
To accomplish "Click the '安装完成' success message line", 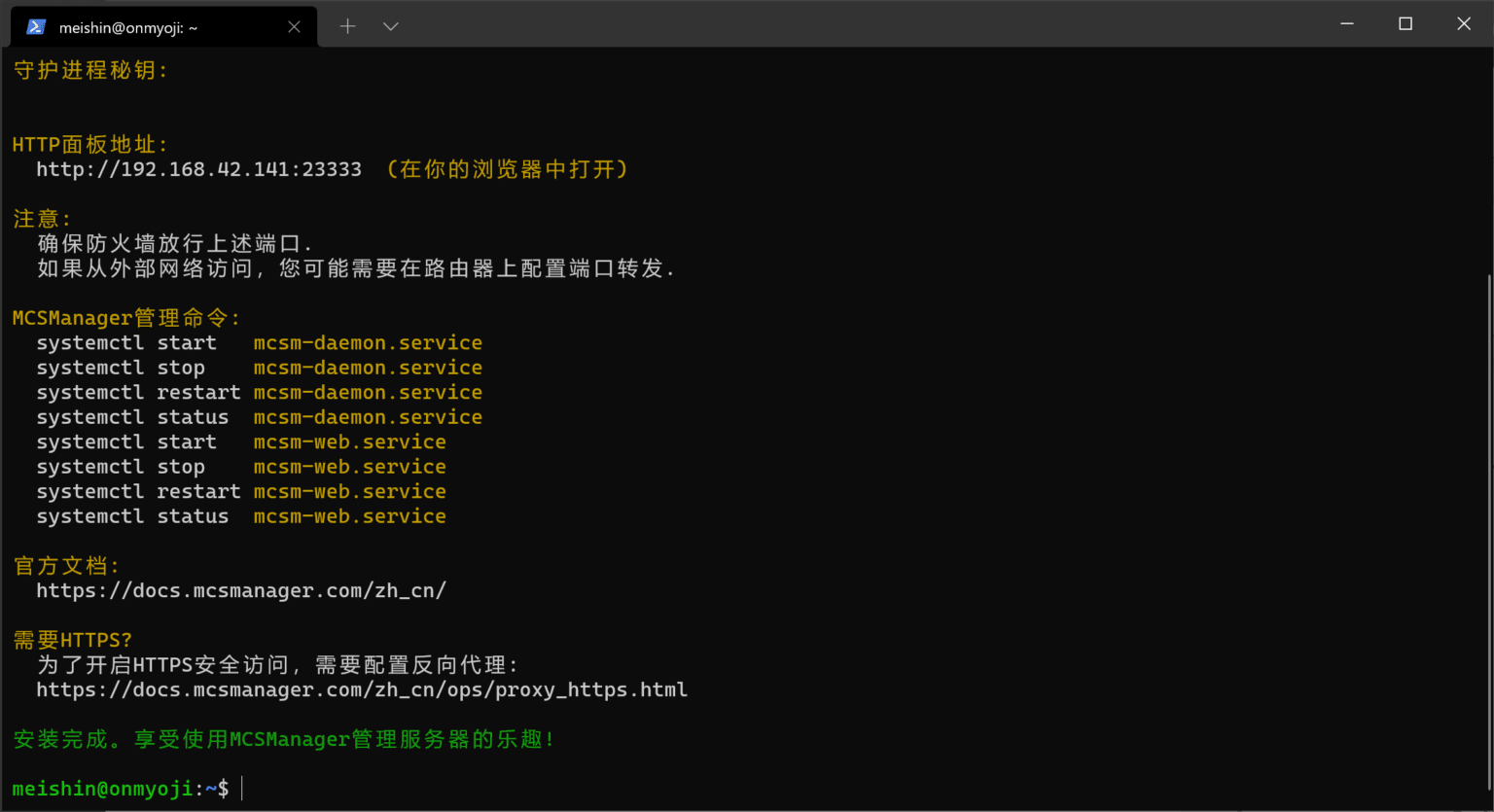I will (283, 739).
